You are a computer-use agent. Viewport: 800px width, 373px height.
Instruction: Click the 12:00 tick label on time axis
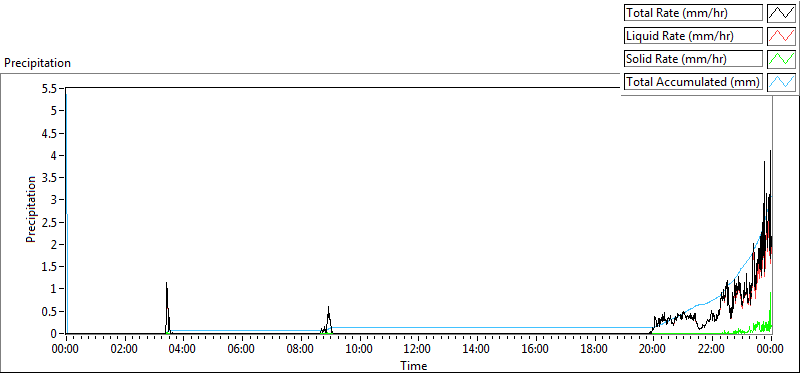(417, 350)
